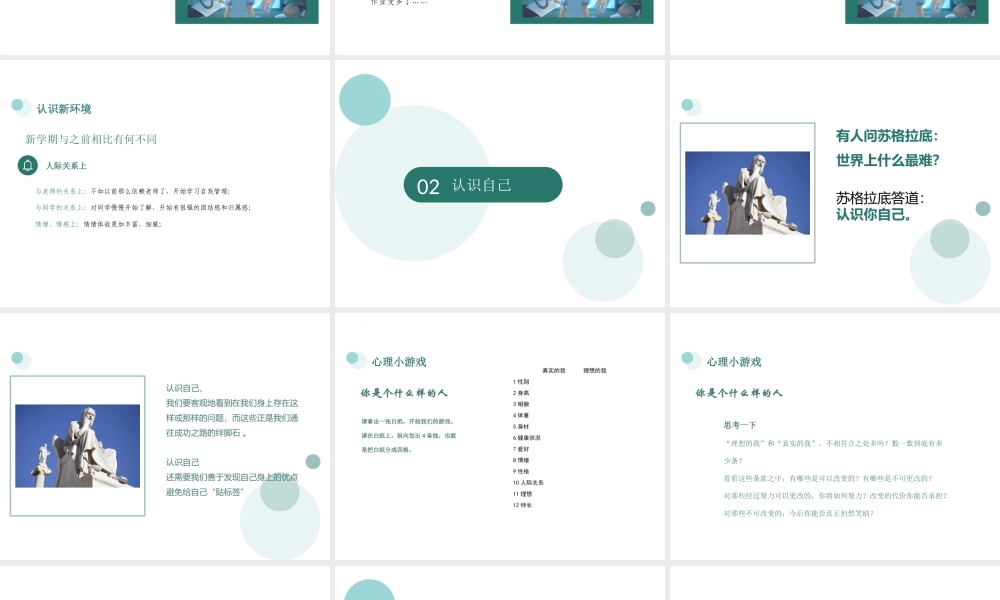Click the bell icon beside 人际关系上
Screen dimensions: 1000x600
[27, 166]
